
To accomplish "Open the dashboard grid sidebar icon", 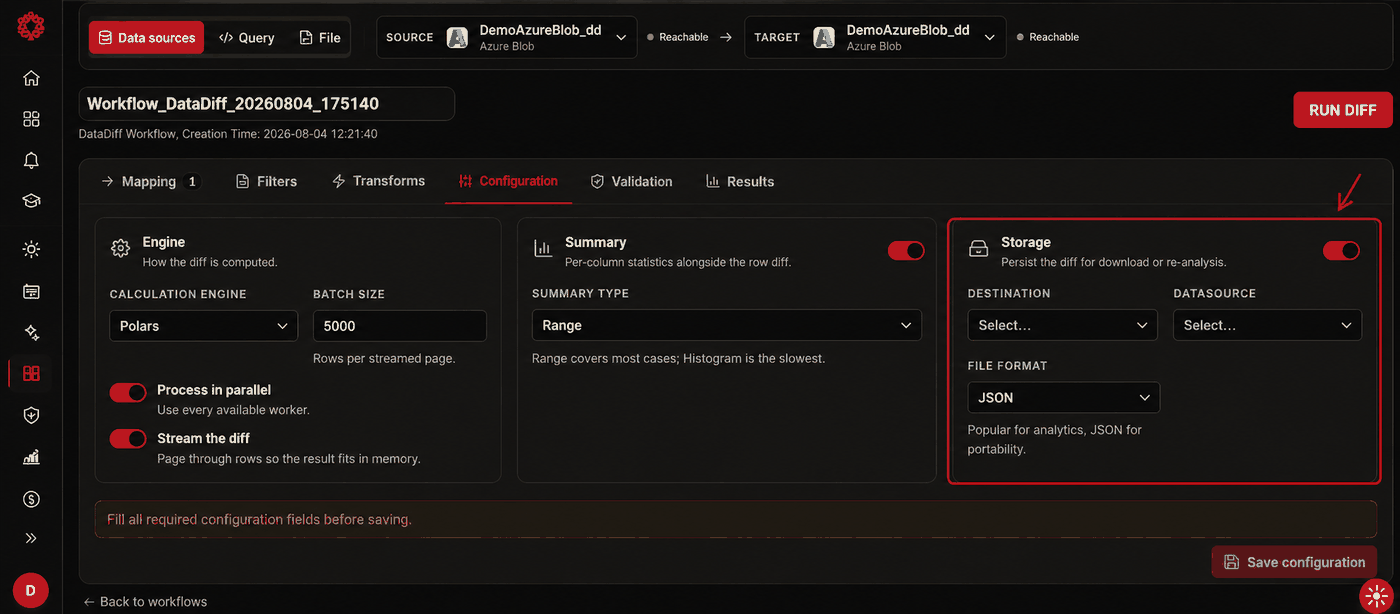I will [x=31, y=119].
